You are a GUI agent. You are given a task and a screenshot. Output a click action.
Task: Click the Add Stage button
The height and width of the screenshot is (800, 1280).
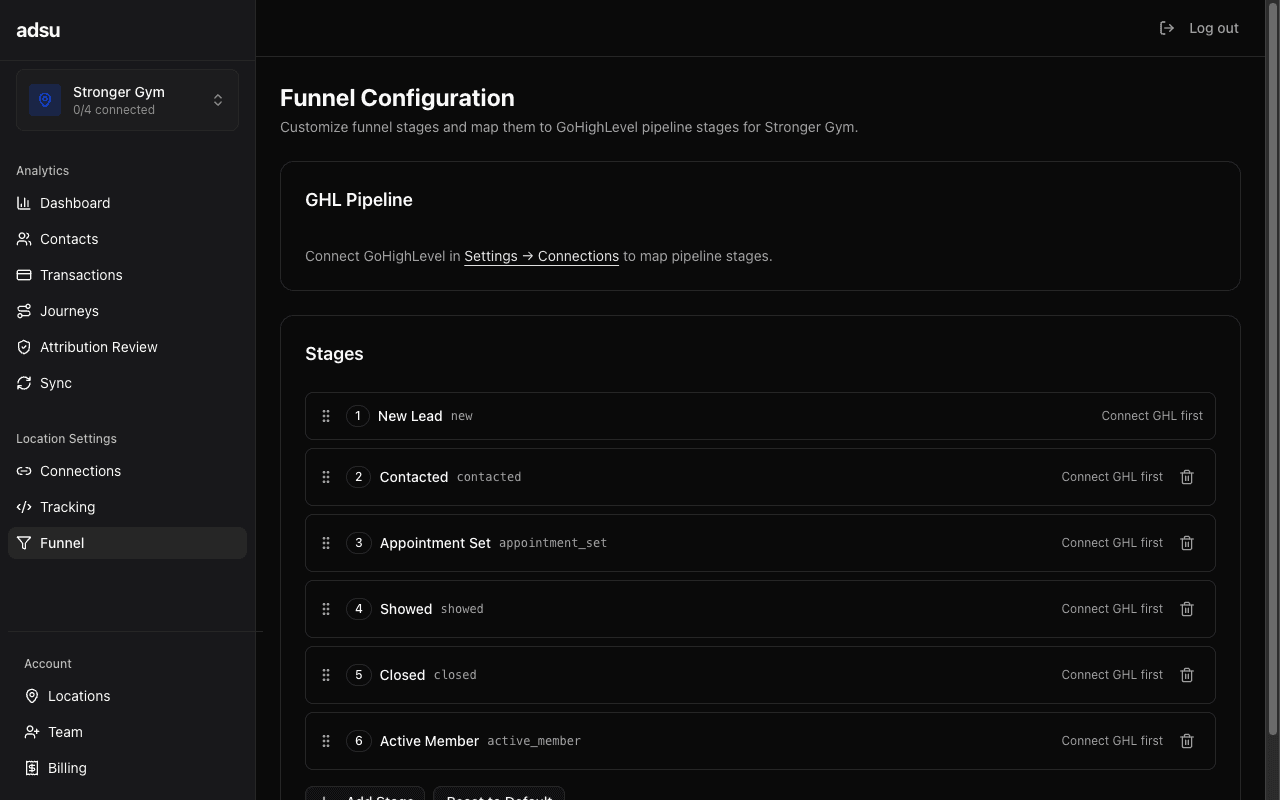[x=365, y=797]
